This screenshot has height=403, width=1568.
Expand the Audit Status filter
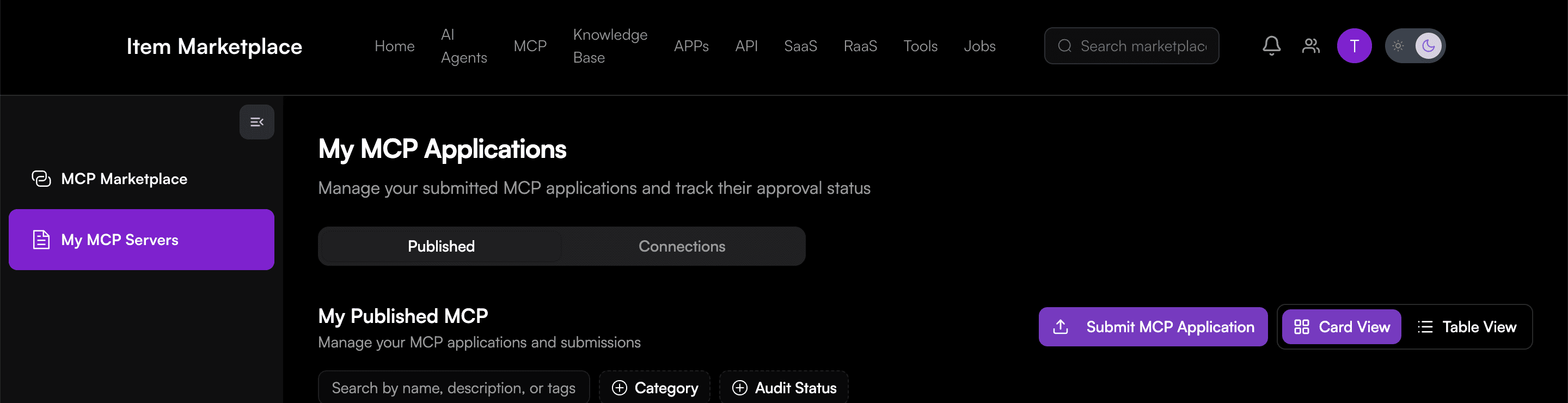[x=784, y=388]
